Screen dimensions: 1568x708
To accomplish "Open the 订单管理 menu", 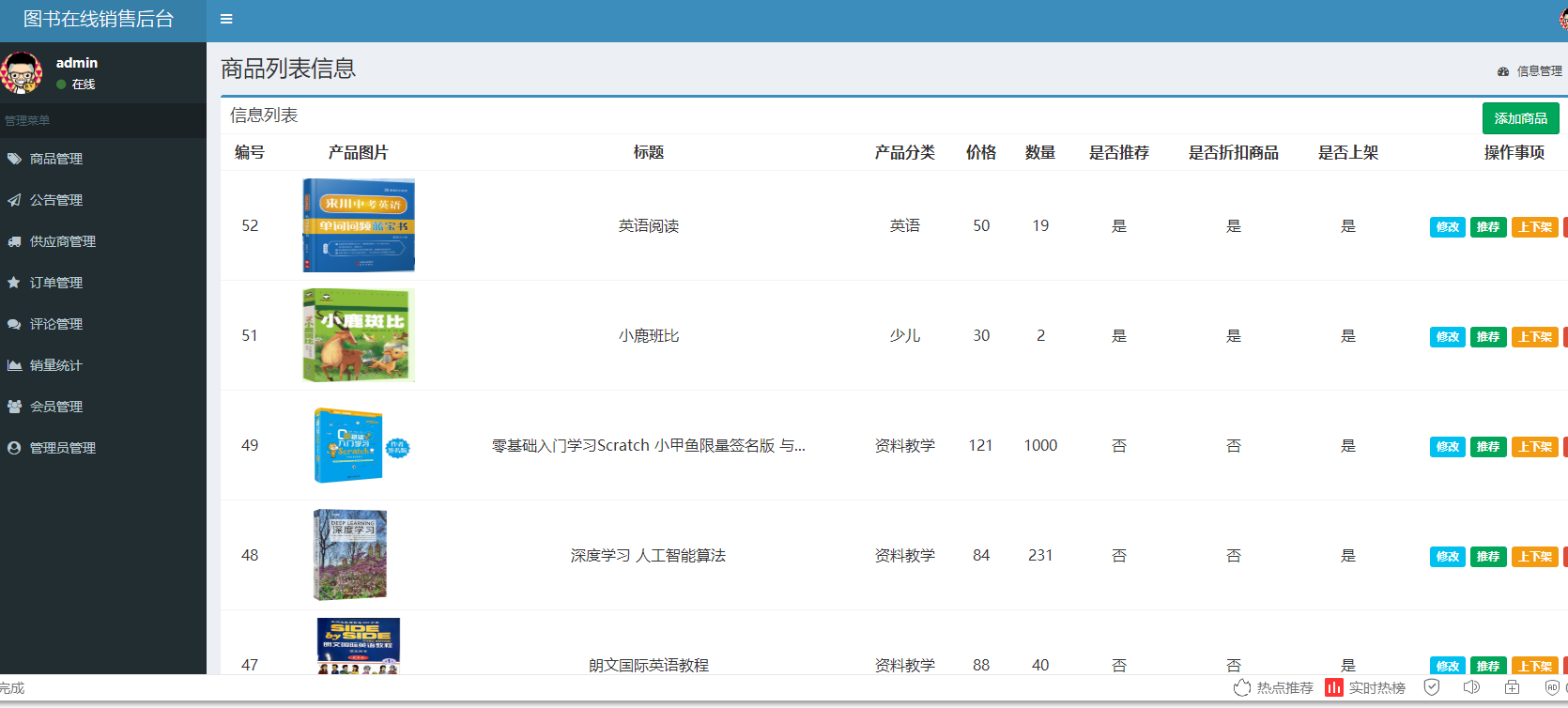I will 103,283.
